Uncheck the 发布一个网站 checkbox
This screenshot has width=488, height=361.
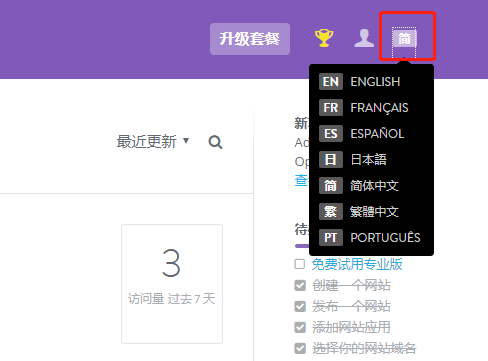[300, 306]
